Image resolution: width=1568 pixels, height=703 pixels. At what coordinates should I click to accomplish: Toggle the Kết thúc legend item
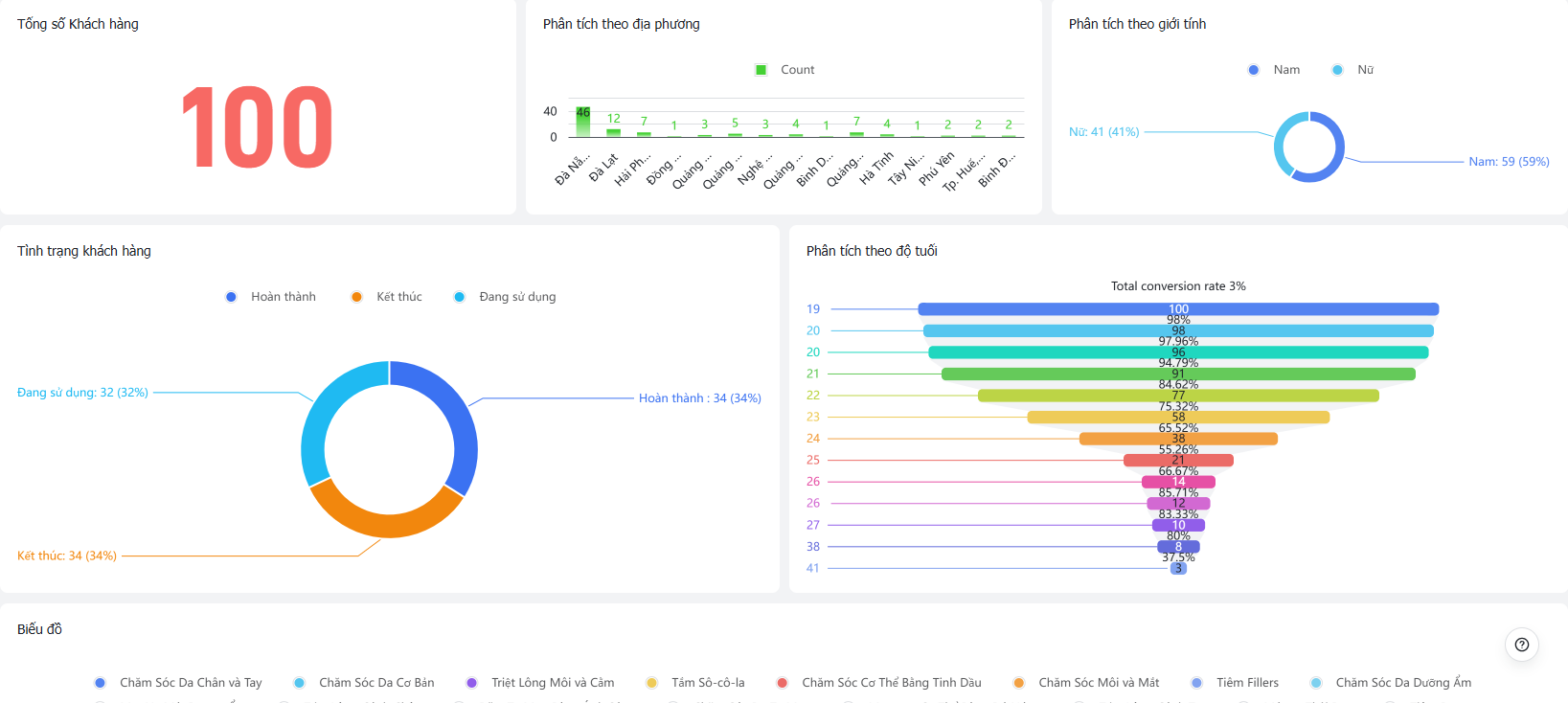386,297
